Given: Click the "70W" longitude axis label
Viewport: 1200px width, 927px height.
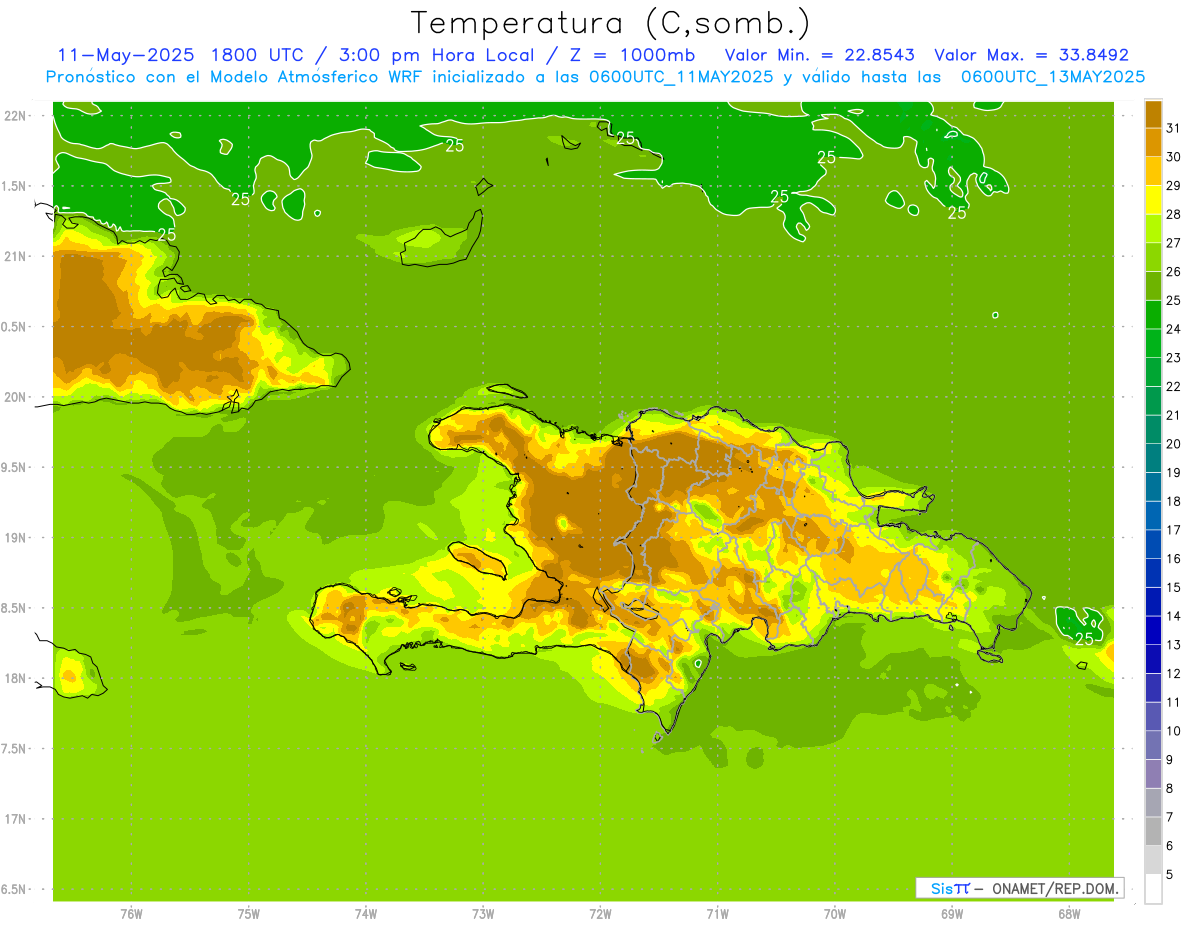Looking at the screenshot, I should pyautogui.click(x=835, y=914).
